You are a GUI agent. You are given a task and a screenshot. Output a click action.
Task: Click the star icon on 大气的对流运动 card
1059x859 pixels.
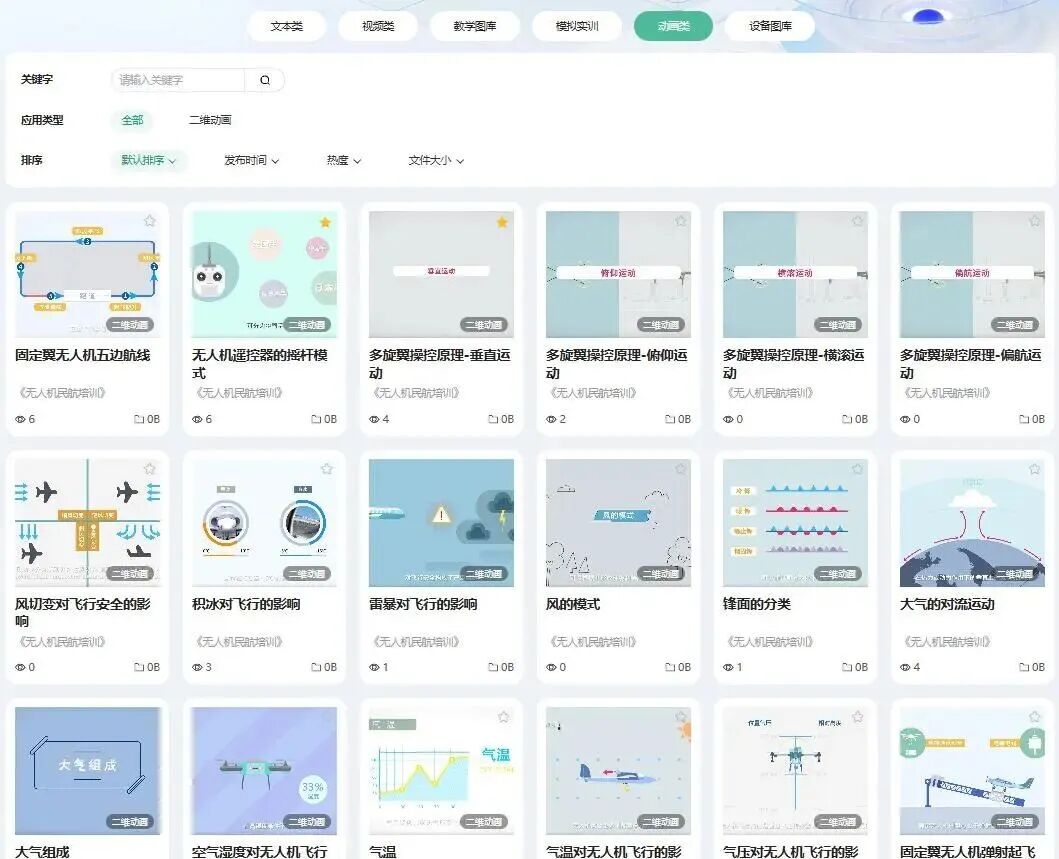[1035, 469]
